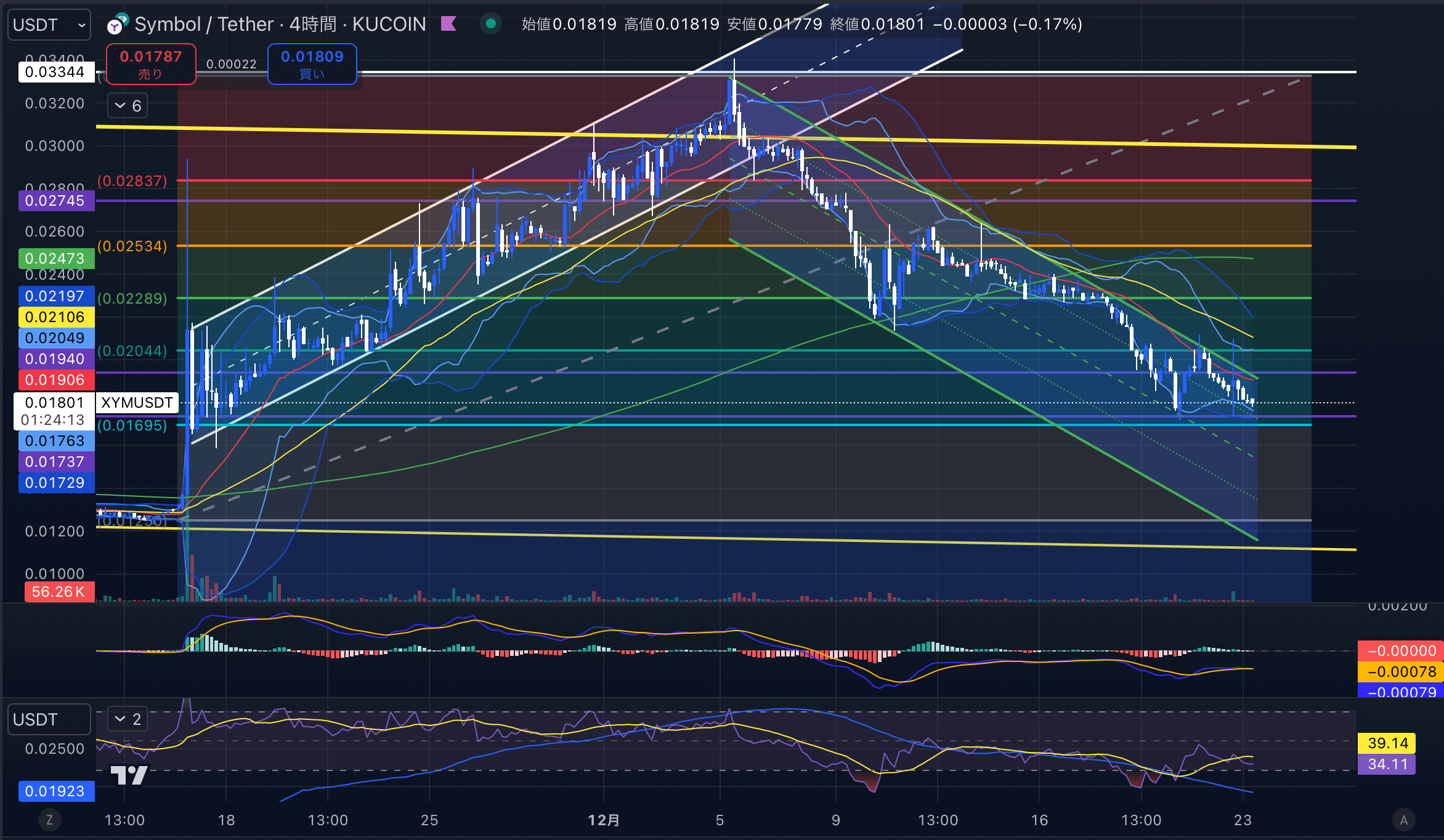Viewport: 1444px width, 840px height.
Task: Click the 18 date on time axis
Action: point(226,820)
